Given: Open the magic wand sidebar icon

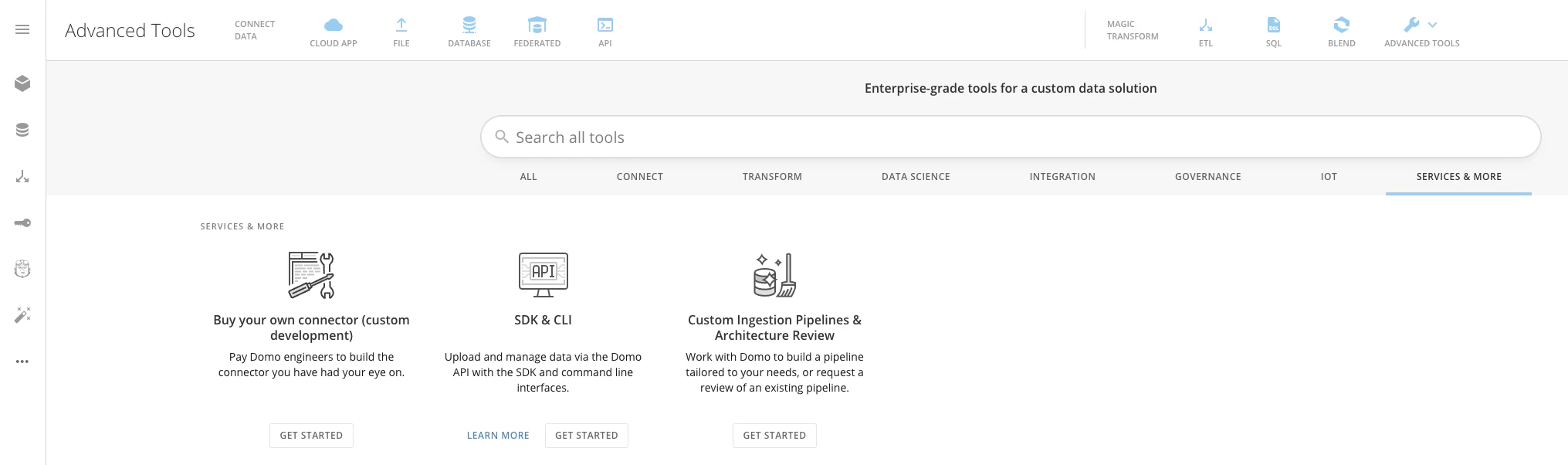Looking at the screenshot, I should 22,315.
